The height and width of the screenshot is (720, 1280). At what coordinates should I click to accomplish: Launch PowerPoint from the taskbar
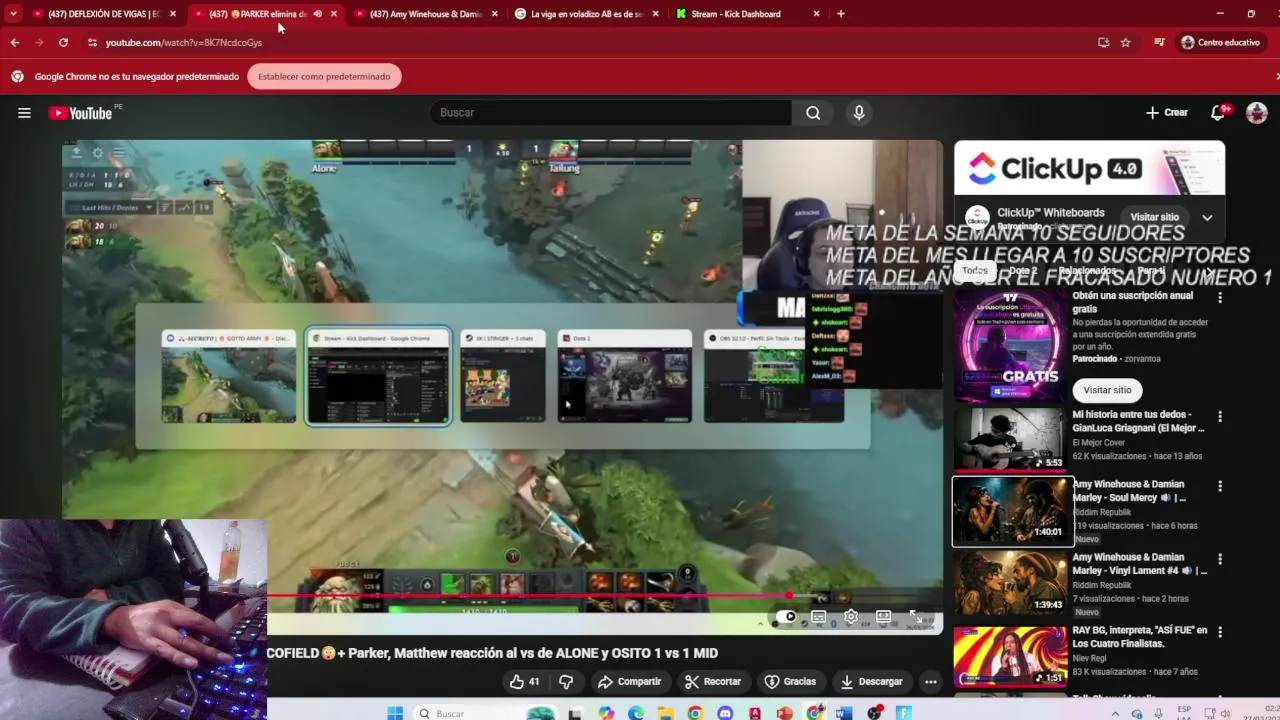785,713
